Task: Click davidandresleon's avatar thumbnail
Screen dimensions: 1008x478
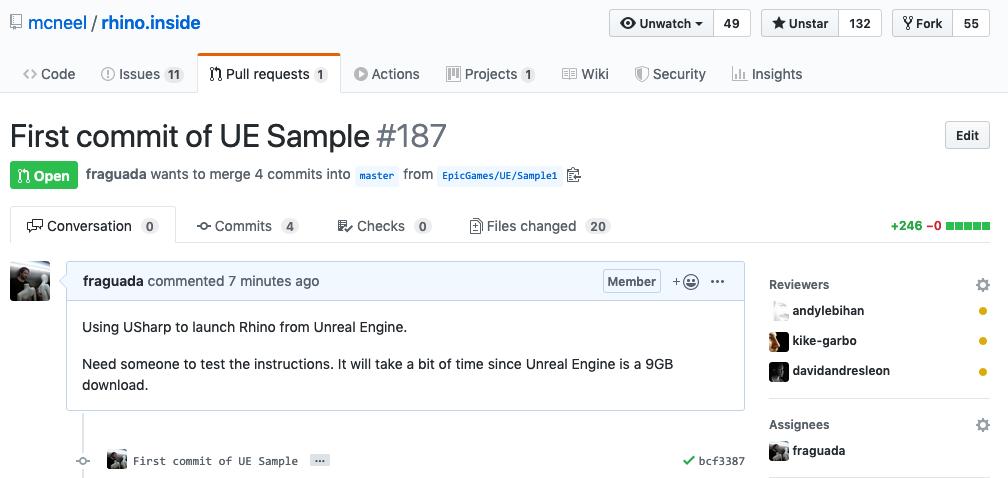Action: click(x=778, y=371)
